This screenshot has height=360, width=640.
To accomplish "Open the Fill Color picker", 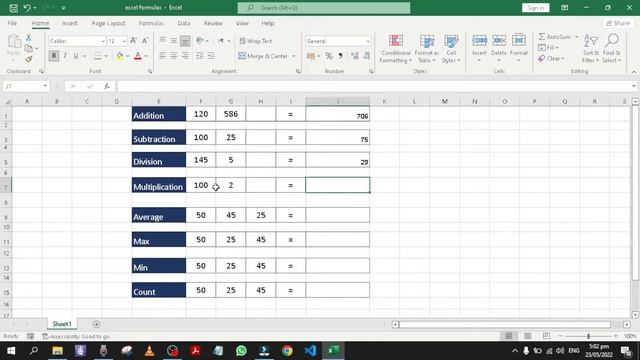I will 120,56.
